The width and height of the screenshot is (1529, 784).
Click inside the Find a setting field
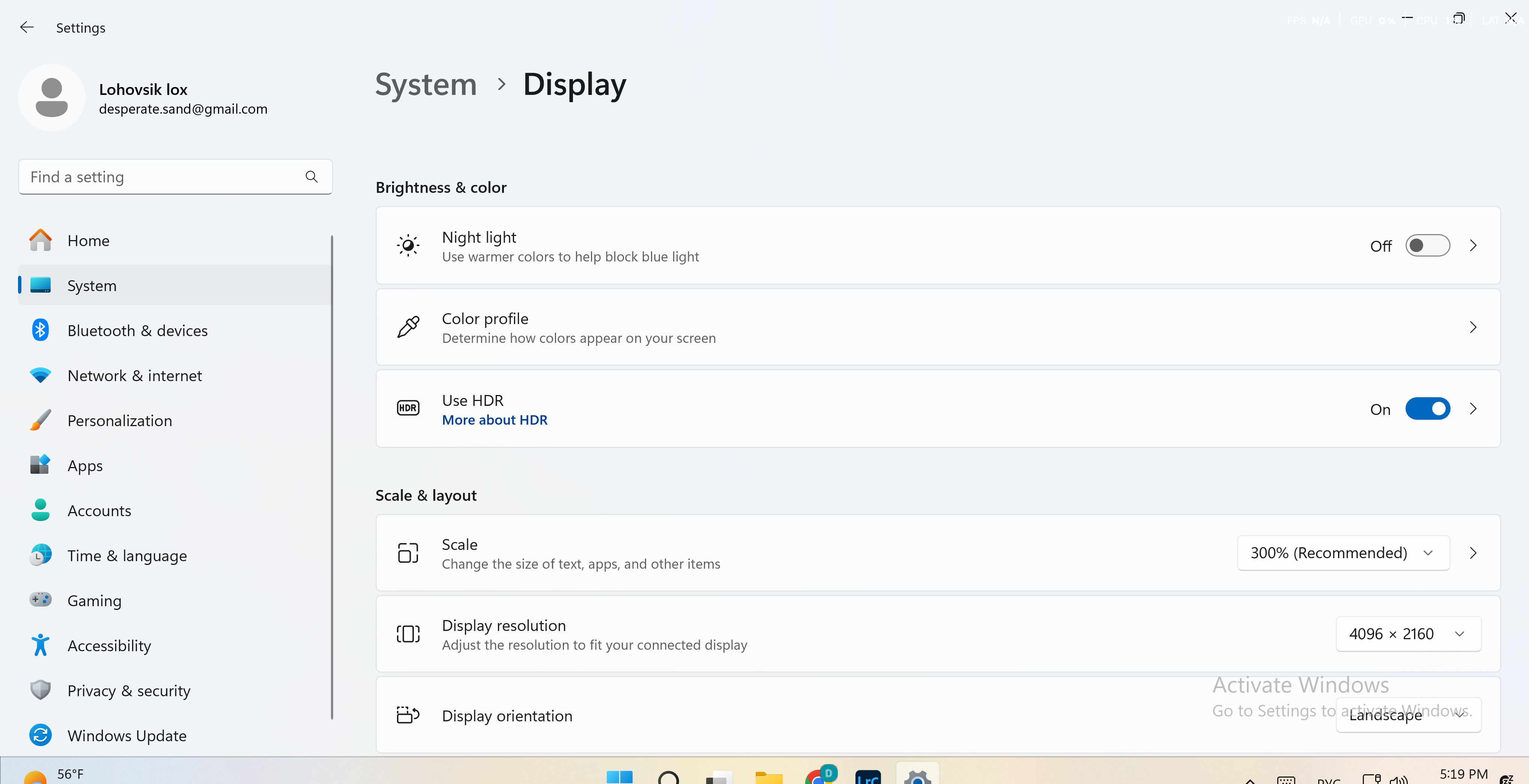(x=175, y=177)
